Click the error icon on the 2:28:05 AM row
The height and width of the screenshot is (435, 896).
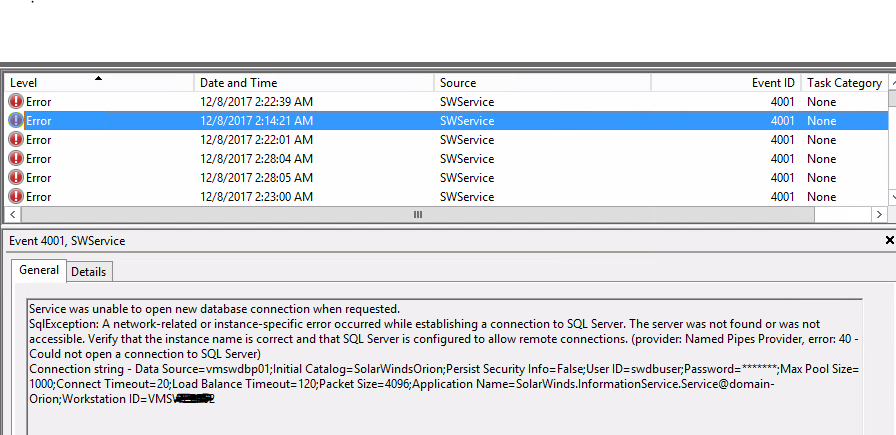16,178
